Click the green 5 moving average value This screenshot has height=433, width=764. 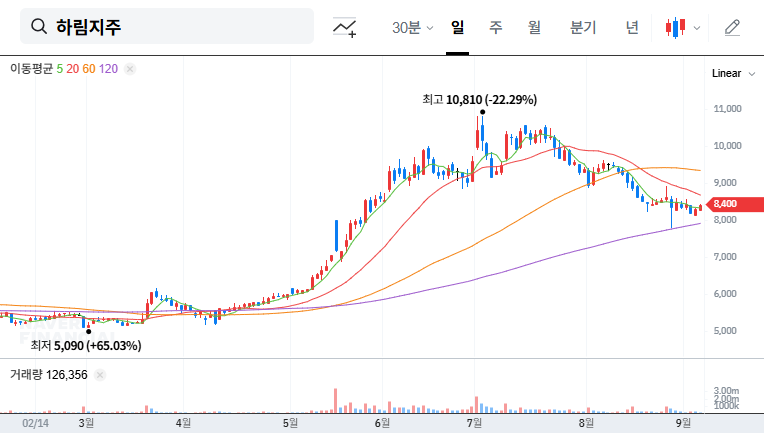59,69
